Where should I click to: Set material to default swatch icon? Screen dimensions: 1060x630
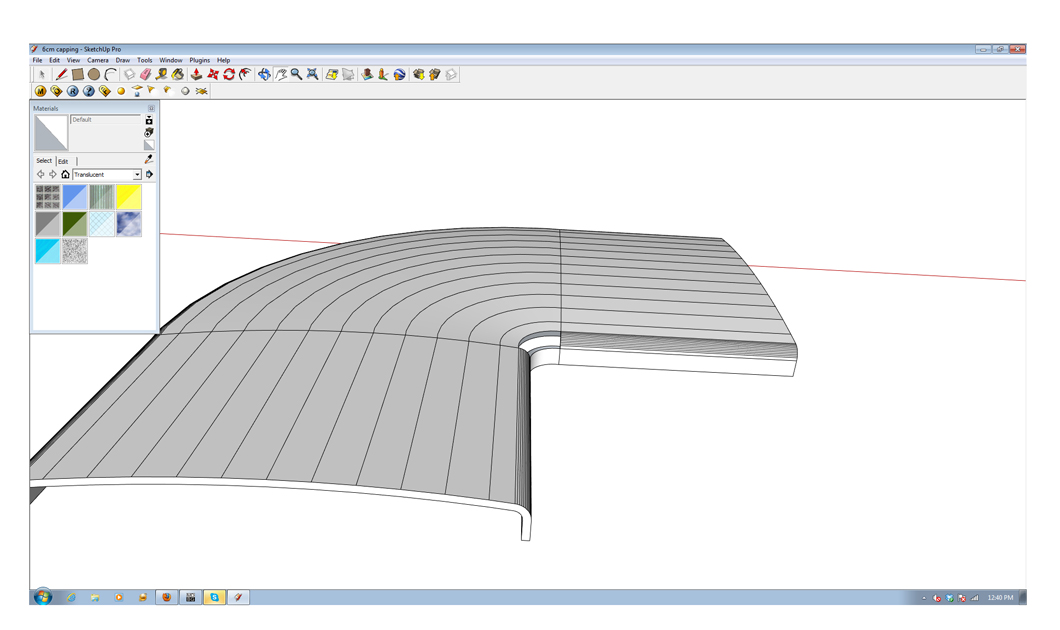tap(149, 145)
